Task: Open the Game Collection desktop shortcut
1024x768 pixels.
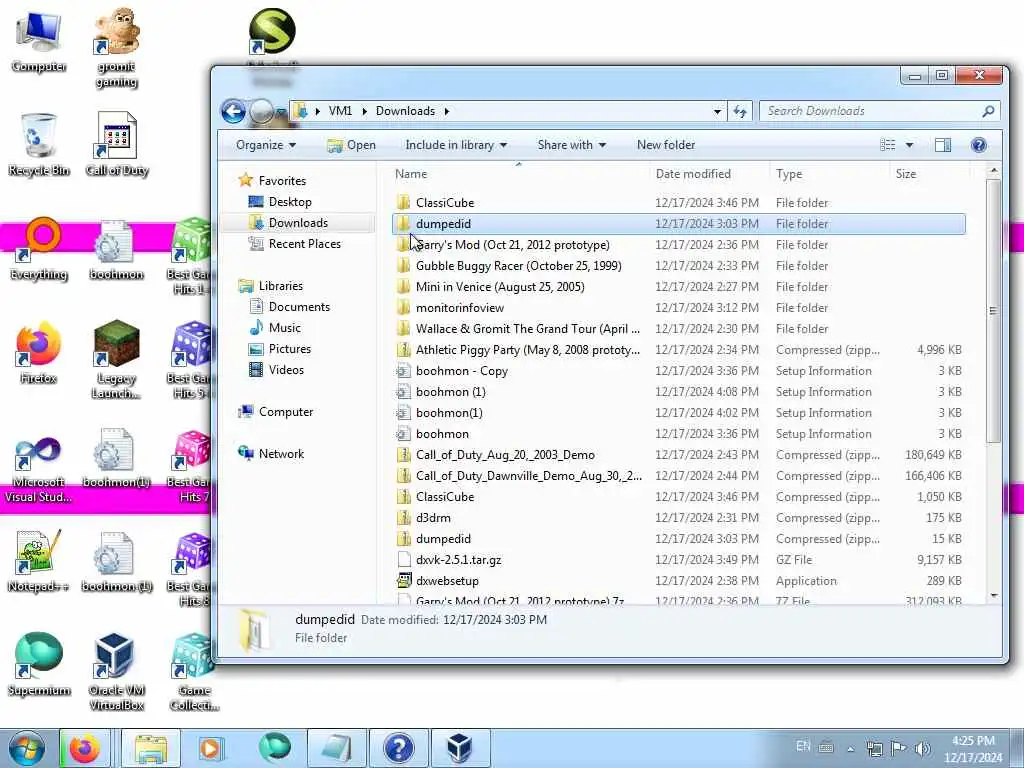Action: tap(194, 671)
